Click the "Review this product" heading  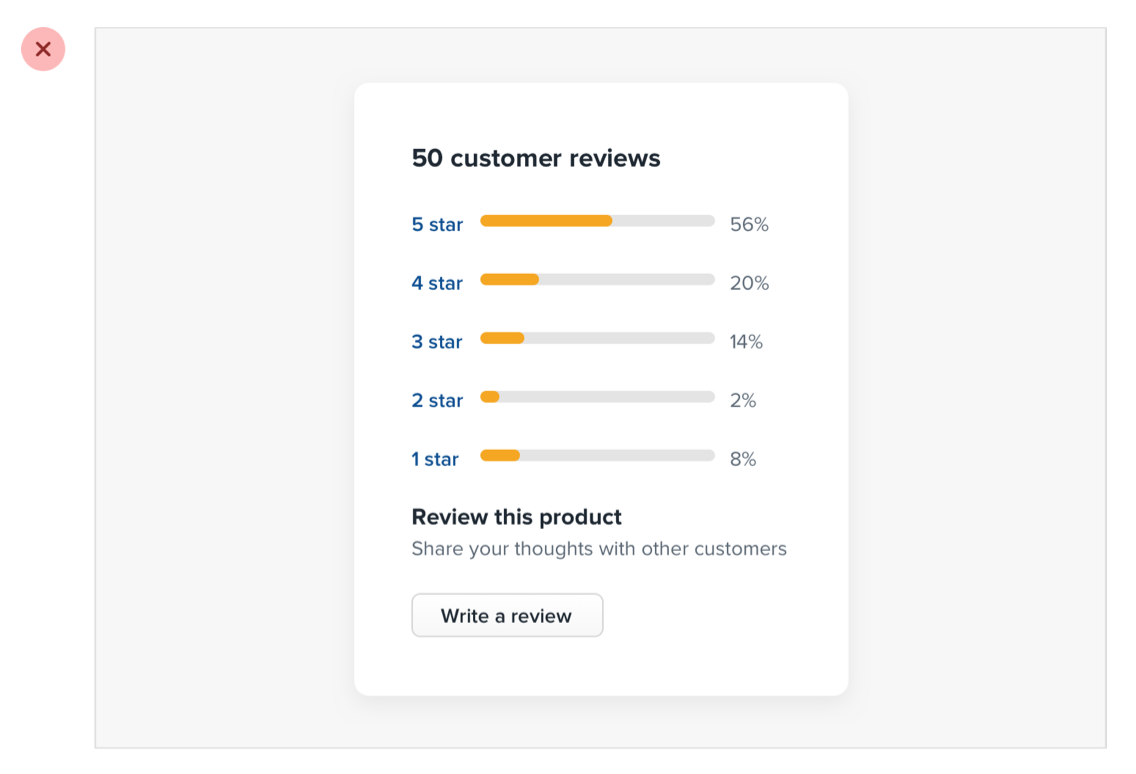[517, 517]
